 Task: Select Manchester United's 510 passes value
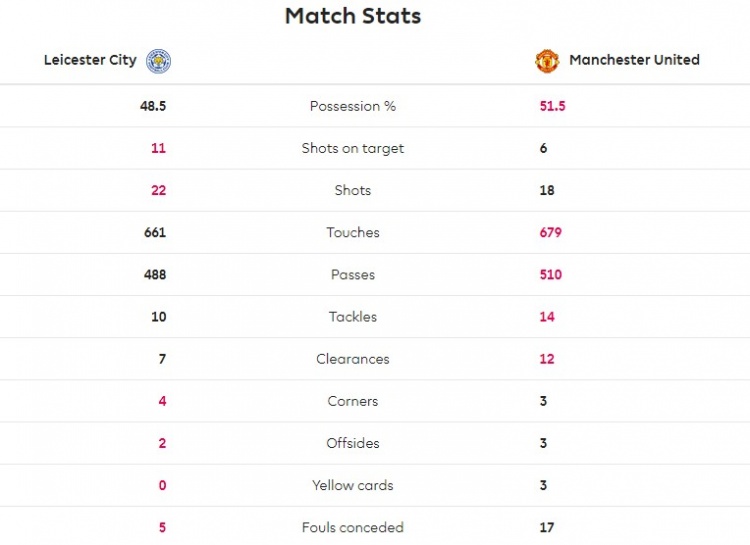click(551, 275)
